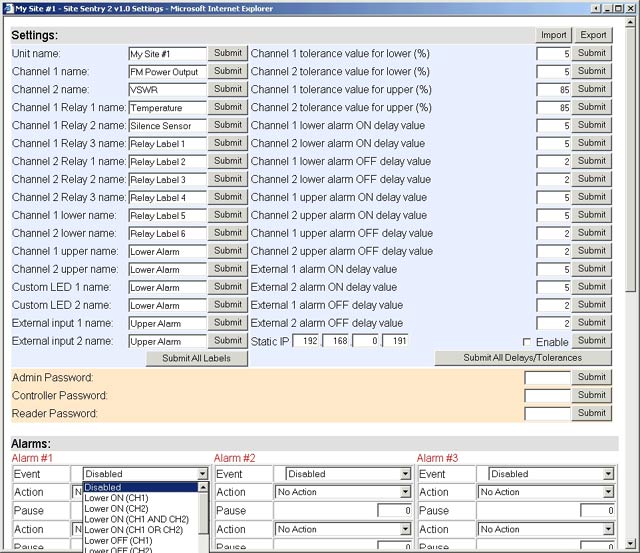Viewport: 640px width, 553px height.
Task: Select Lower ON (CH1 AND CH2) option
Action: [x=141, y=519]
